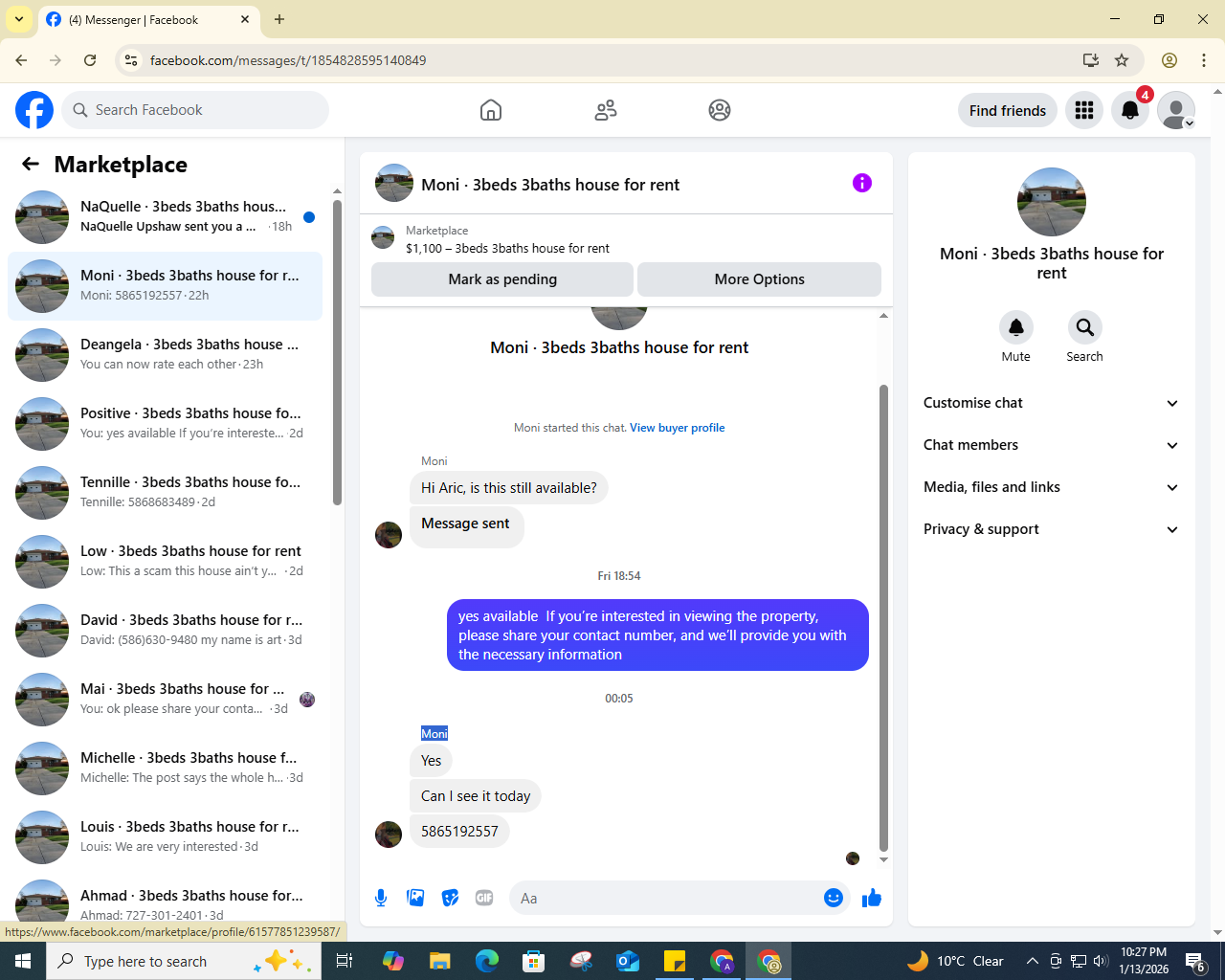
Task: Expand Media, files and links section
Action: 1051,487
